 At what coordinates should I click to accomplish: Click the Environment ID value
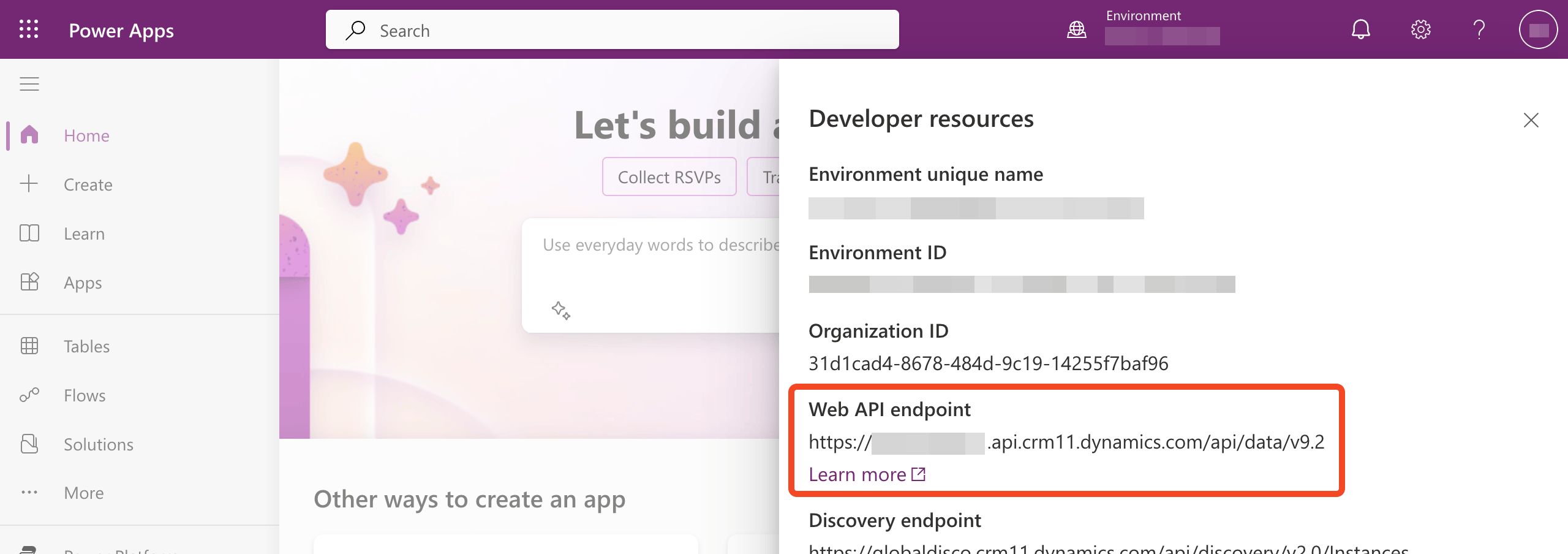coord(1022,284)
